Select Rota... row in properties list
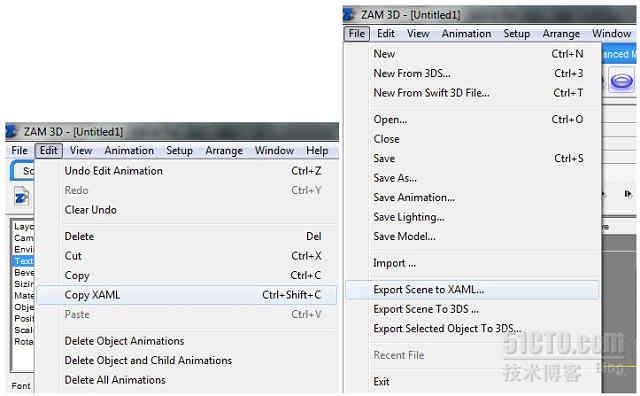The height and width of the screenshot is (396, 640). [24, 341]
